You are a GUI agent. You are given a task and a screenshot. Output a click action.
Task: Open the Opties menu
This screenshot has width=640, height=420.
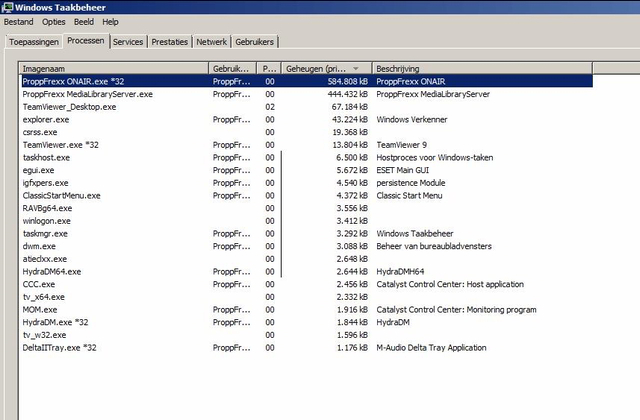tap(53, 22)
